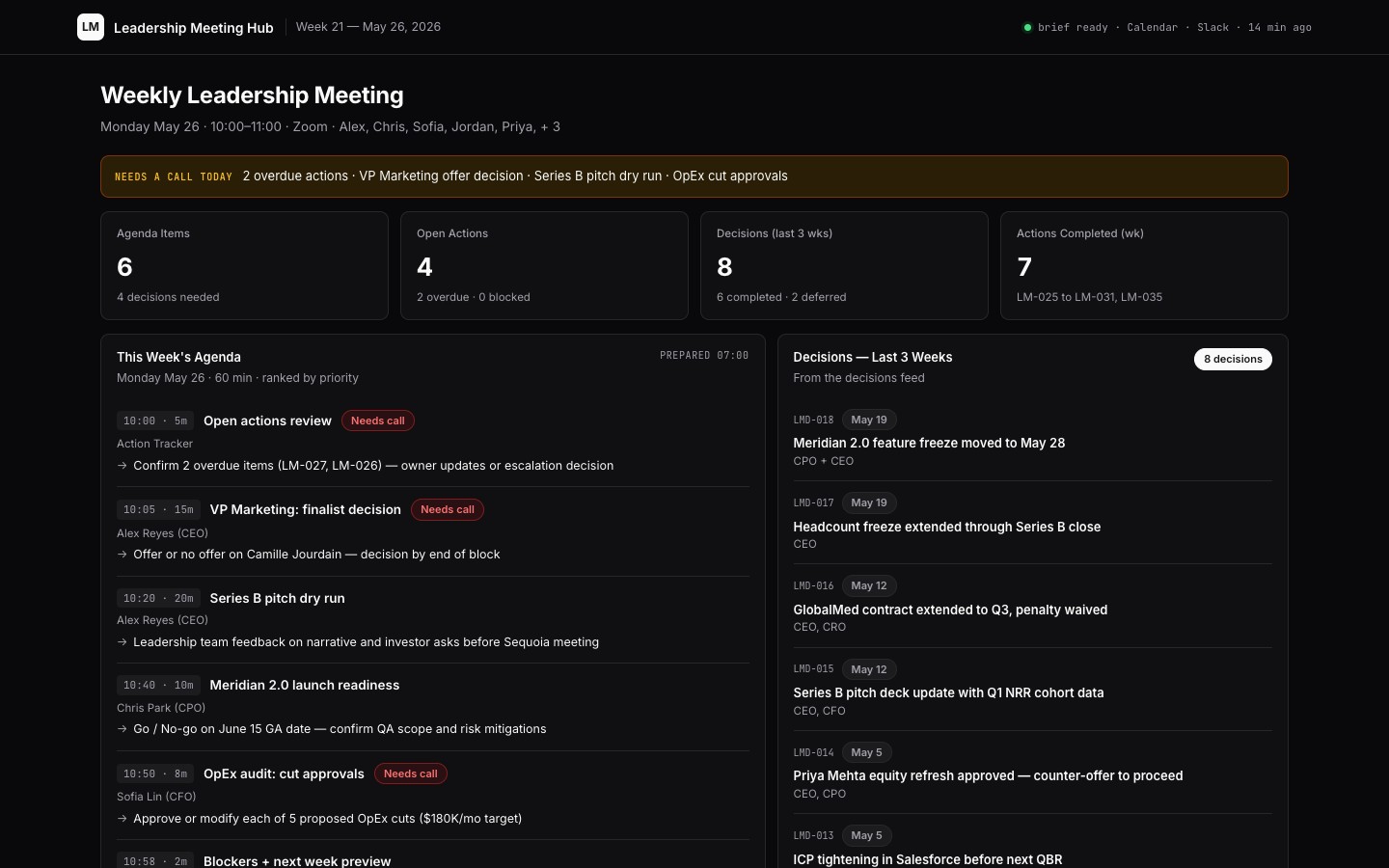Click the May 19 chip next to LMD-017
The width and height of the screenshot is (1389, 868).
coord(869,502)
